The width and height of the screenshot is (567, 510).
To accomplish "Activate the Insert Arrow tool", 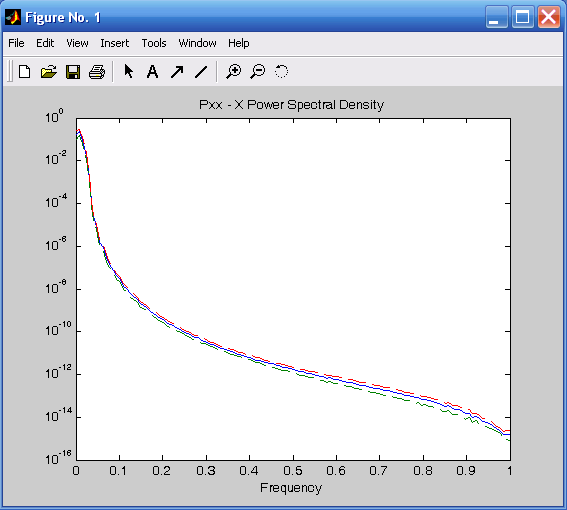I will pyautogui.click(x=177, y=72).
